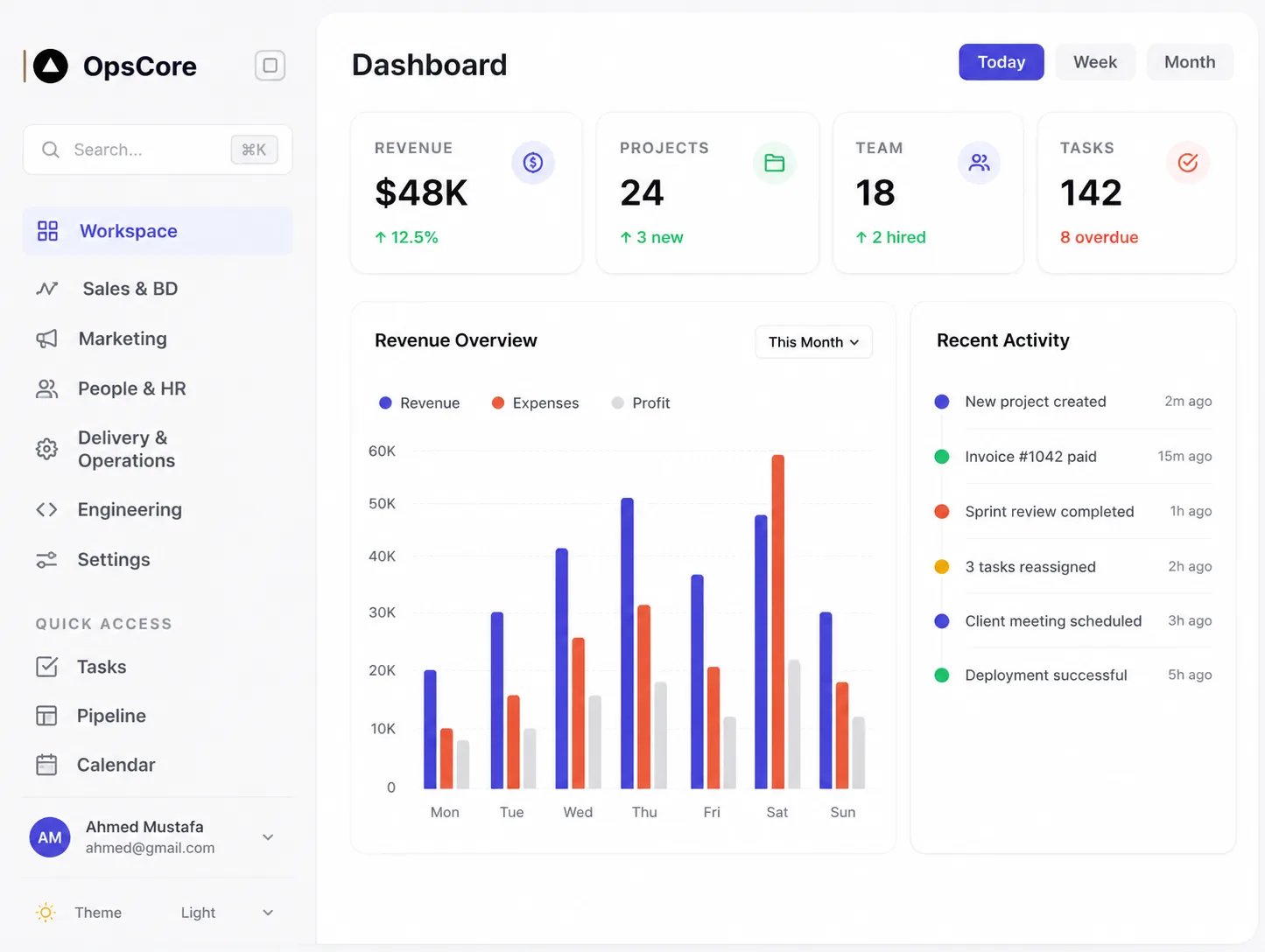Click the Engineering code brackets icon
This screenshot has height=952, width=1265.
pyautogui.click(x=46, y=509)
